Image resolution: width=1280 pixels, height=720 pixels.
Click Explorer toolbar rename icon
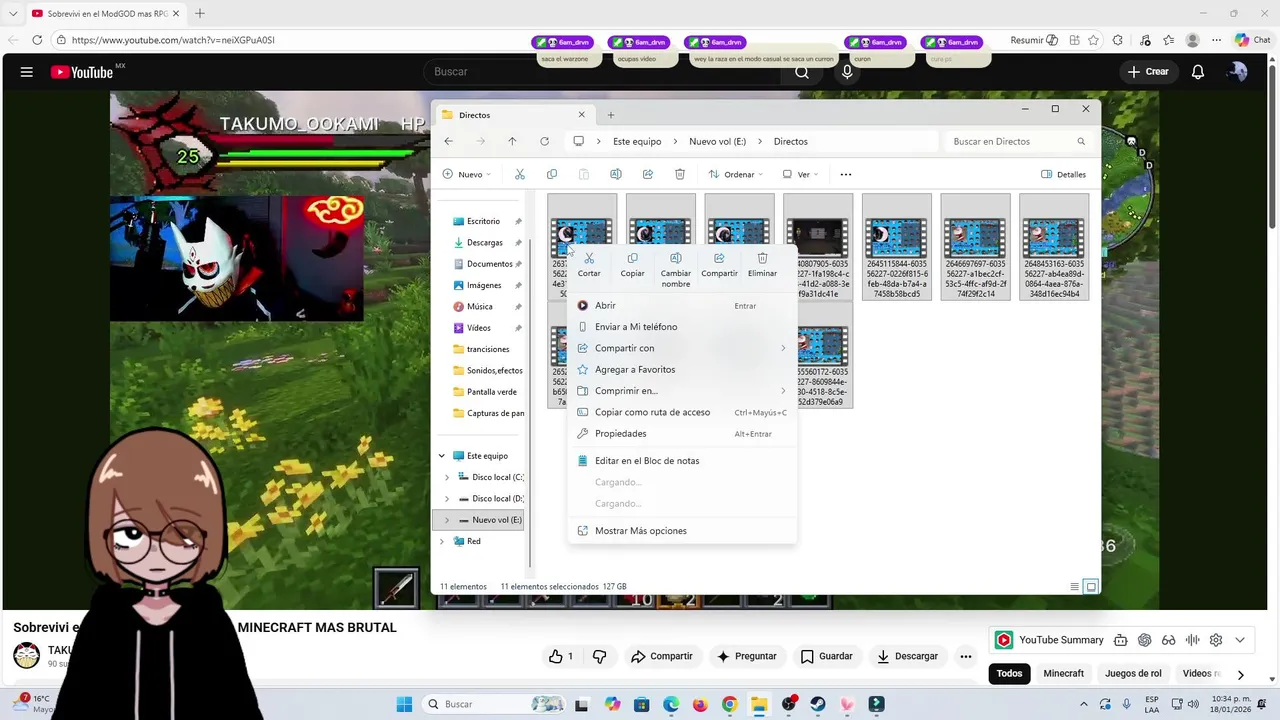616,174
